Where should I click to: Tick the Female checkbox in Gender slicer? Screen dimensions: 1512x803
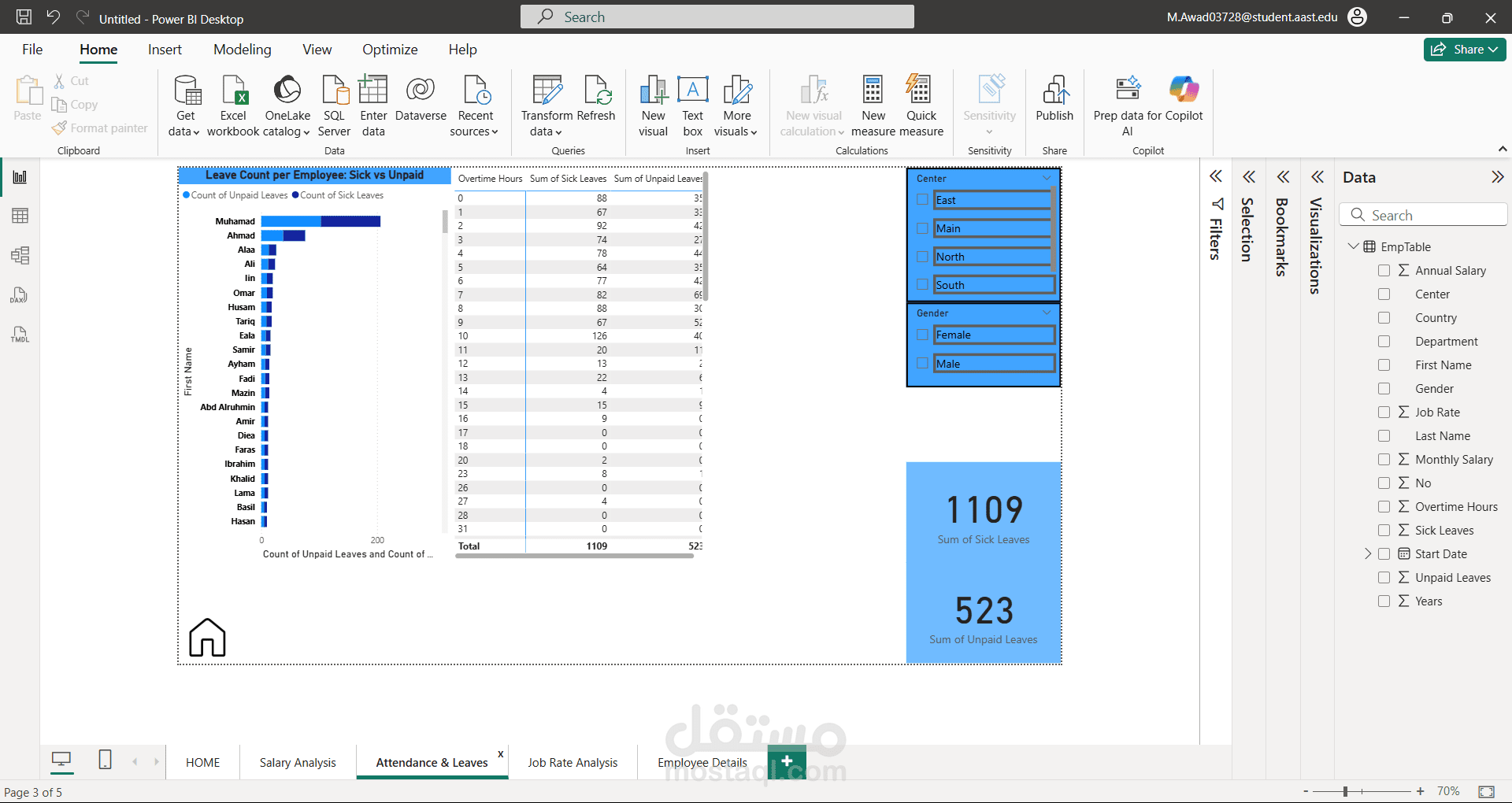tap(922, 335)
